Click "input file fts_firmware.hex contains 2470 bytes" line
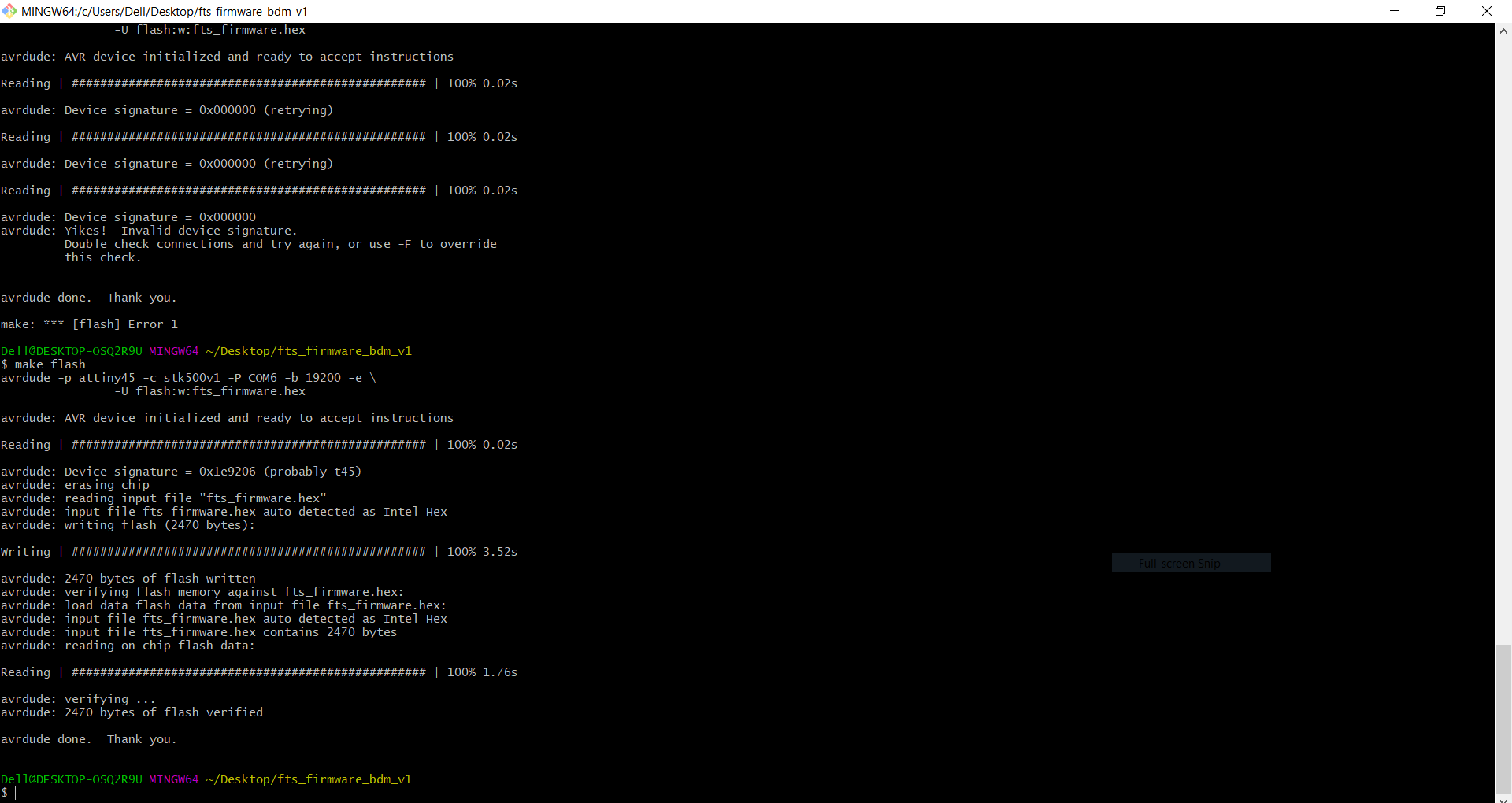This screenshot has height=803, width=1512. coord(199,632)
